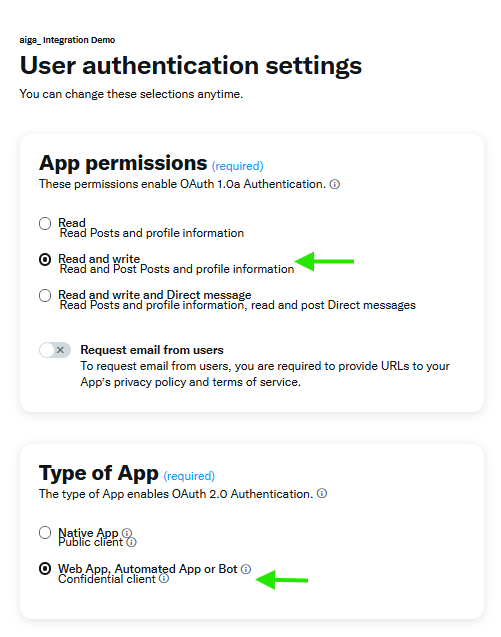
Task: Select Web App, Automated App or Bot radio
Action: click(x=45, y=569)
